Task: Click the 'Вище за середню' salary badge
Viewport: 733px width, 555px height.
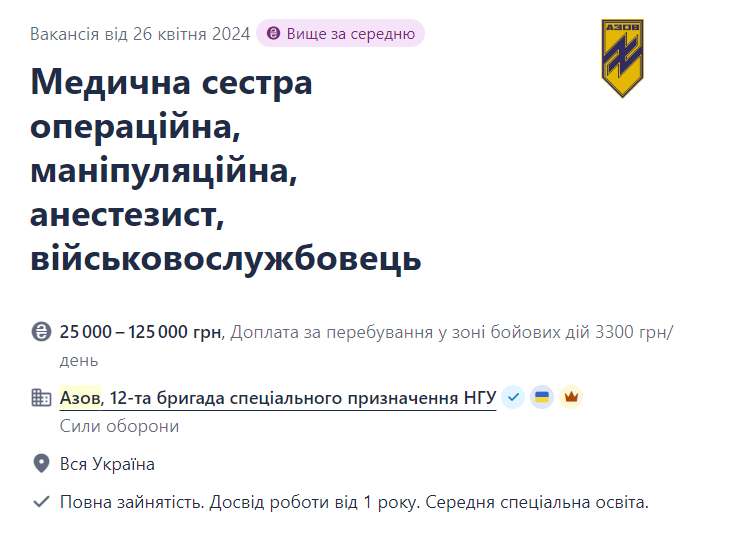Action: [340, 34]
